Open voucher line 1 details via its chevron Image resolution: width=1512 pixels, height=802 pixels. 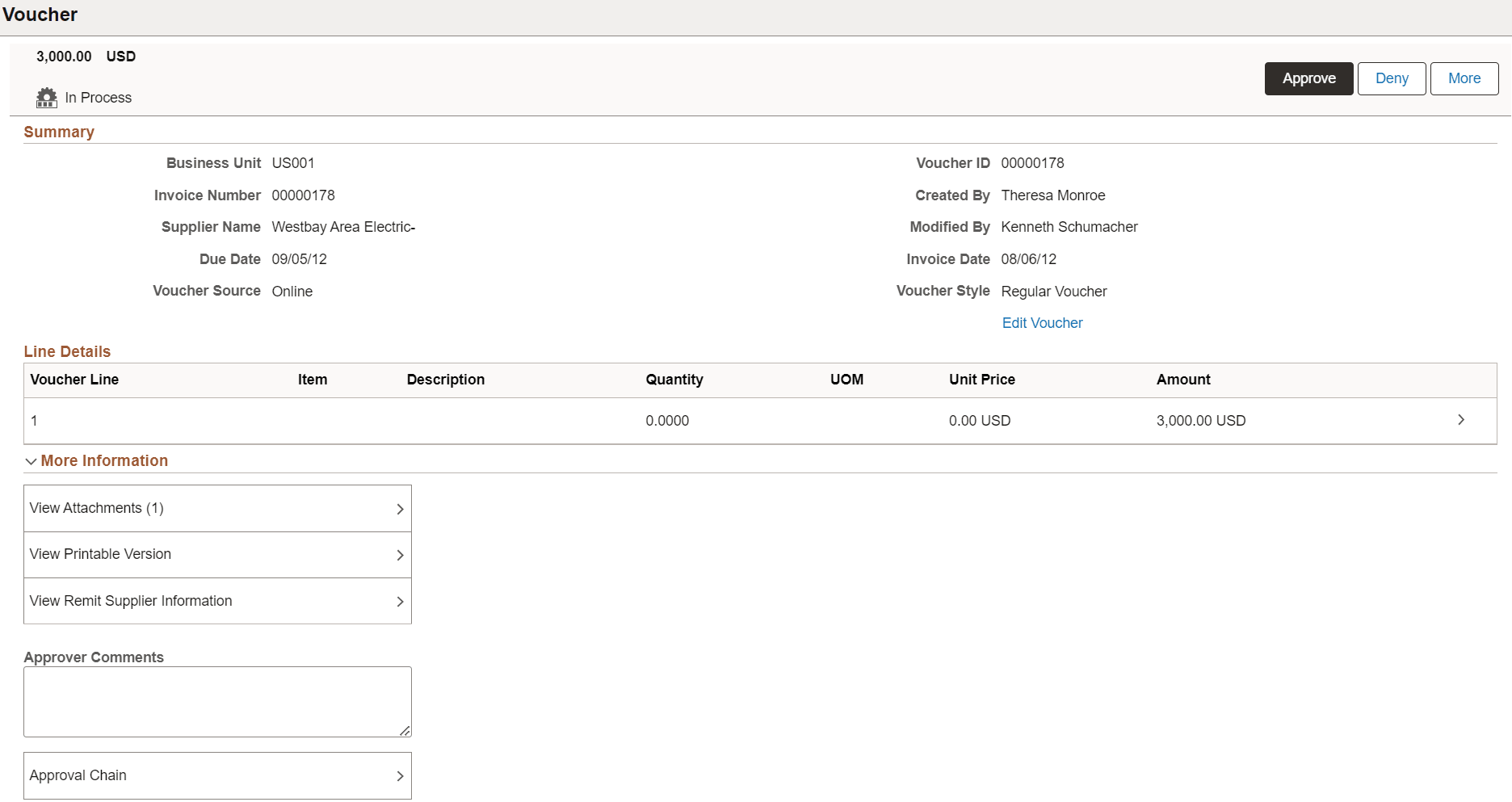[x=1460, y=420]
